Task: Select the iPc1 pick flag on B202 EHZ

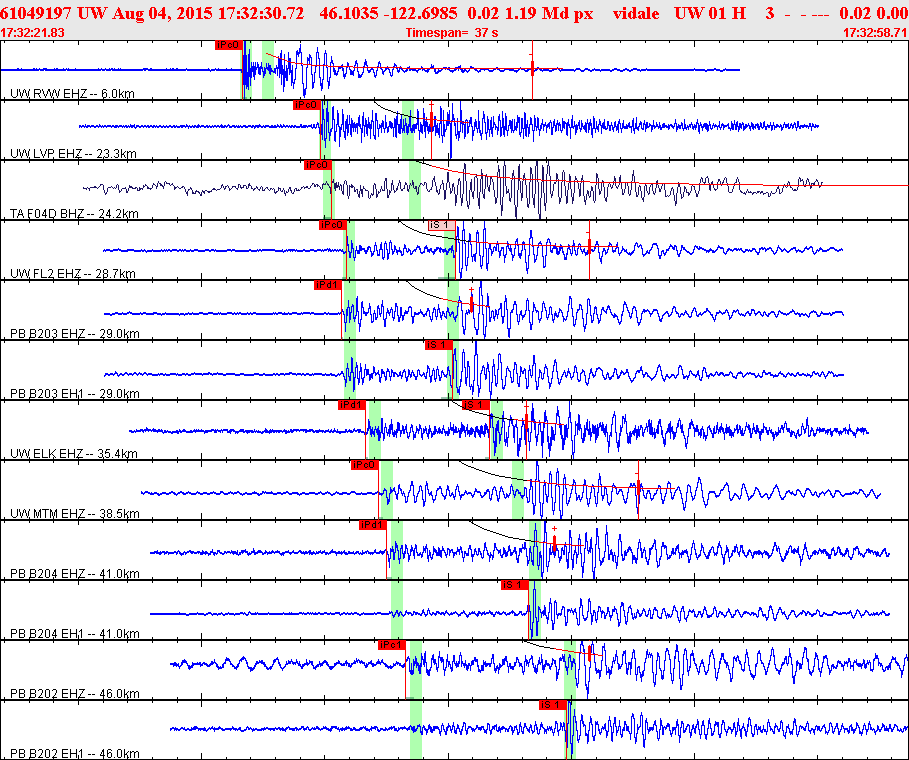Action: pyautogui.click(x=392, y=645)
